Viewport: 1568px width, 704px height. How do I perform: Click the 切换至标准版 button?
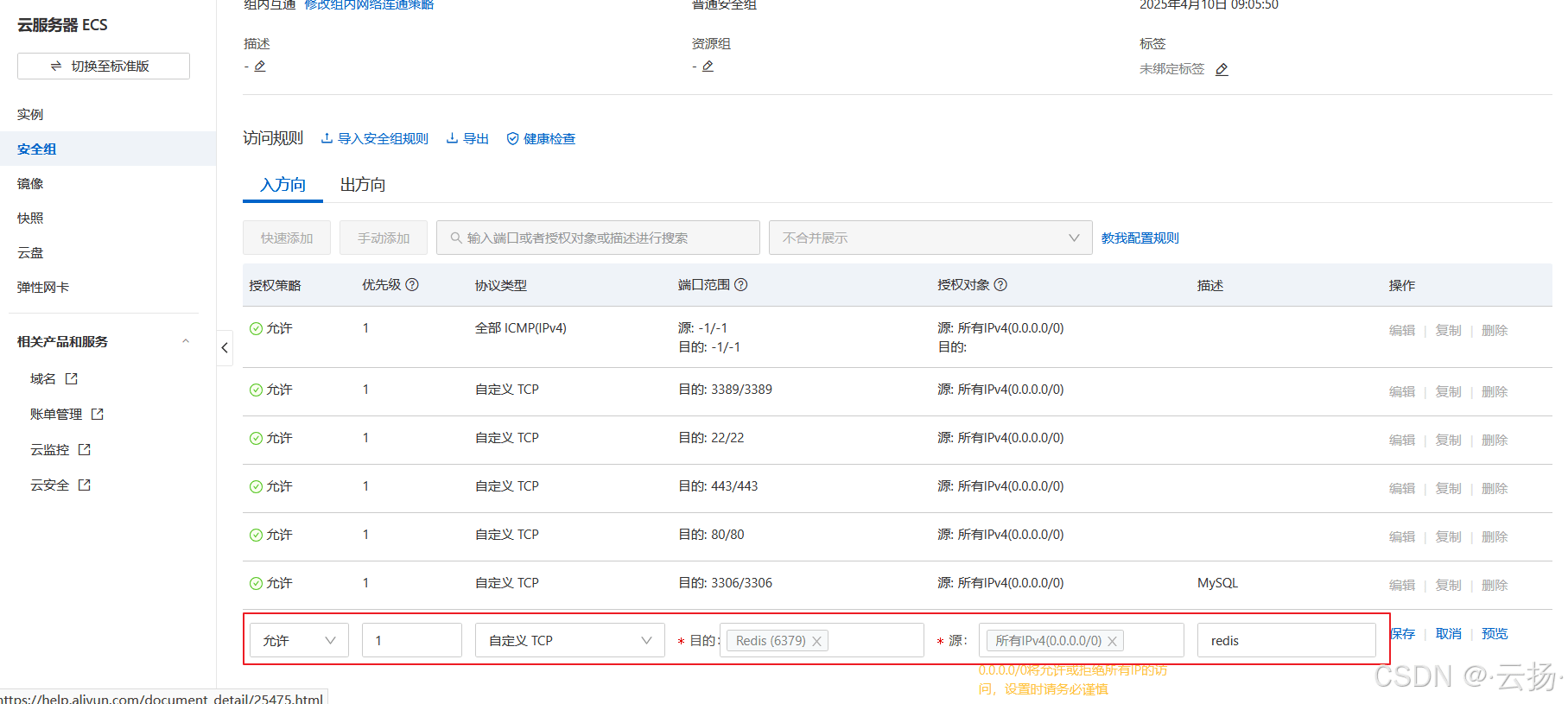click(x=104, y=67)
